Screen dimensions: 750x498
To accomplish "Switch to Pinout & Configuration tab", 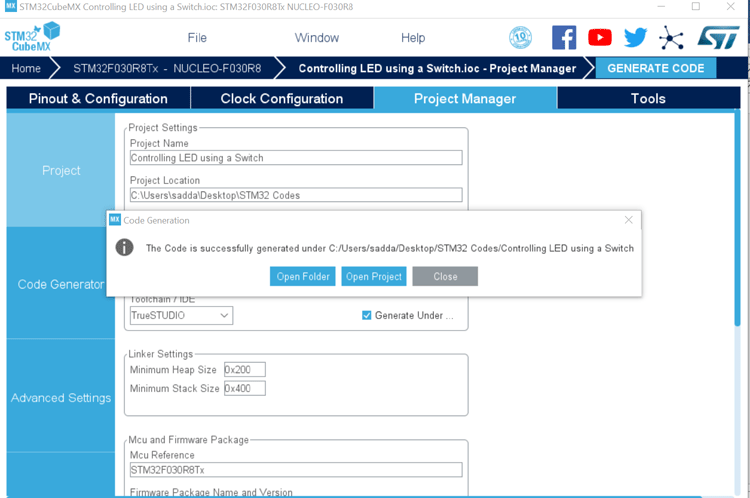I will coord(98,99).
